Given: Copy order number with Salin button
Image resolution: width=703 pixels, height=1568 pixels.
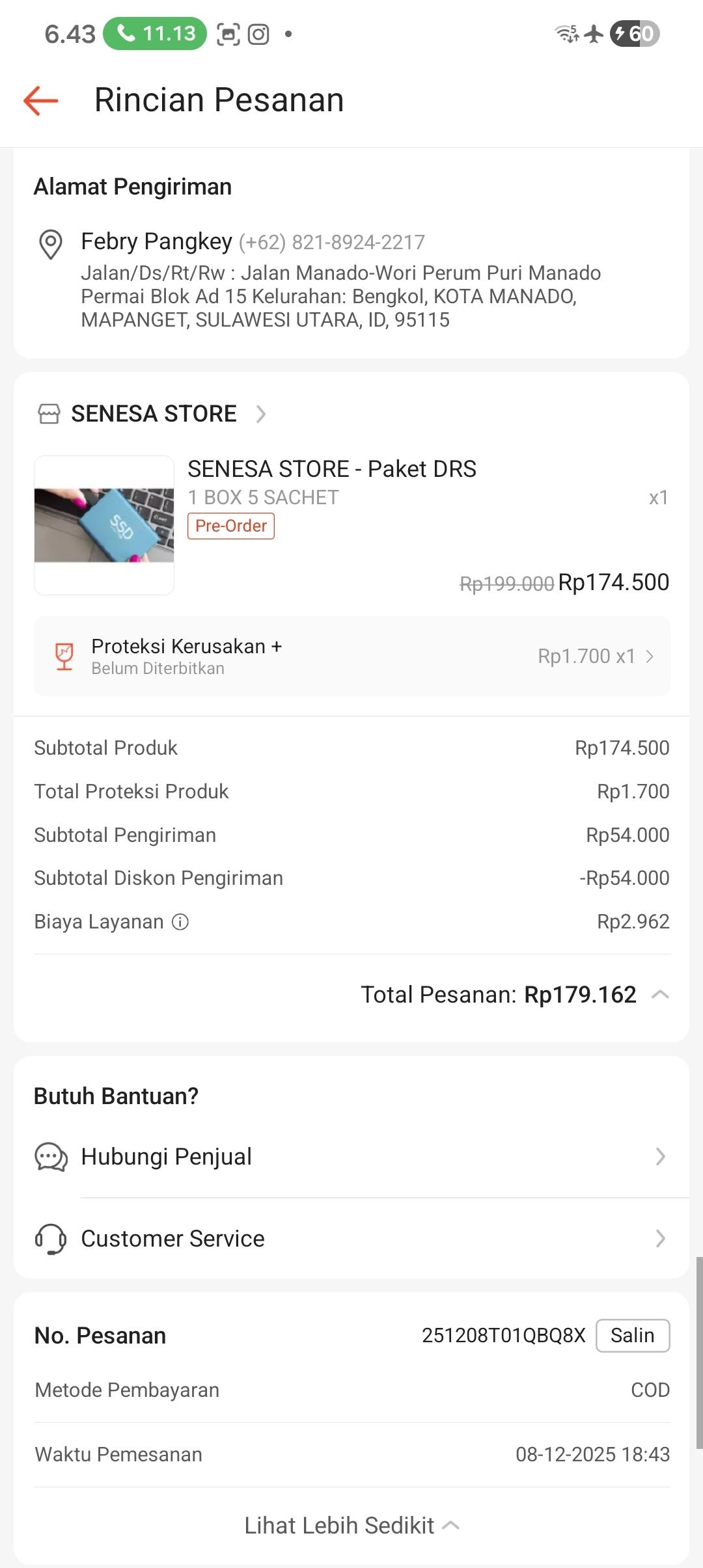Looking at the screenshot, I should pyautogui.click(x=632, y=1336).
